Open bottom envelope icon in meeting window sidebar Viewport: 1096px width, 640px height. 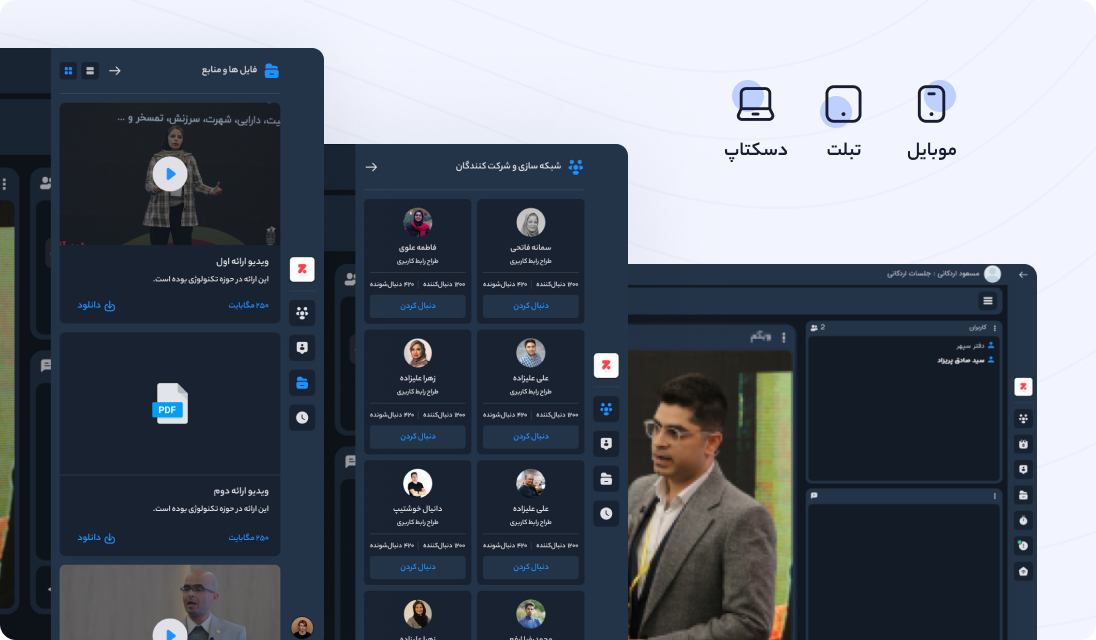(x=1023, y=572)
